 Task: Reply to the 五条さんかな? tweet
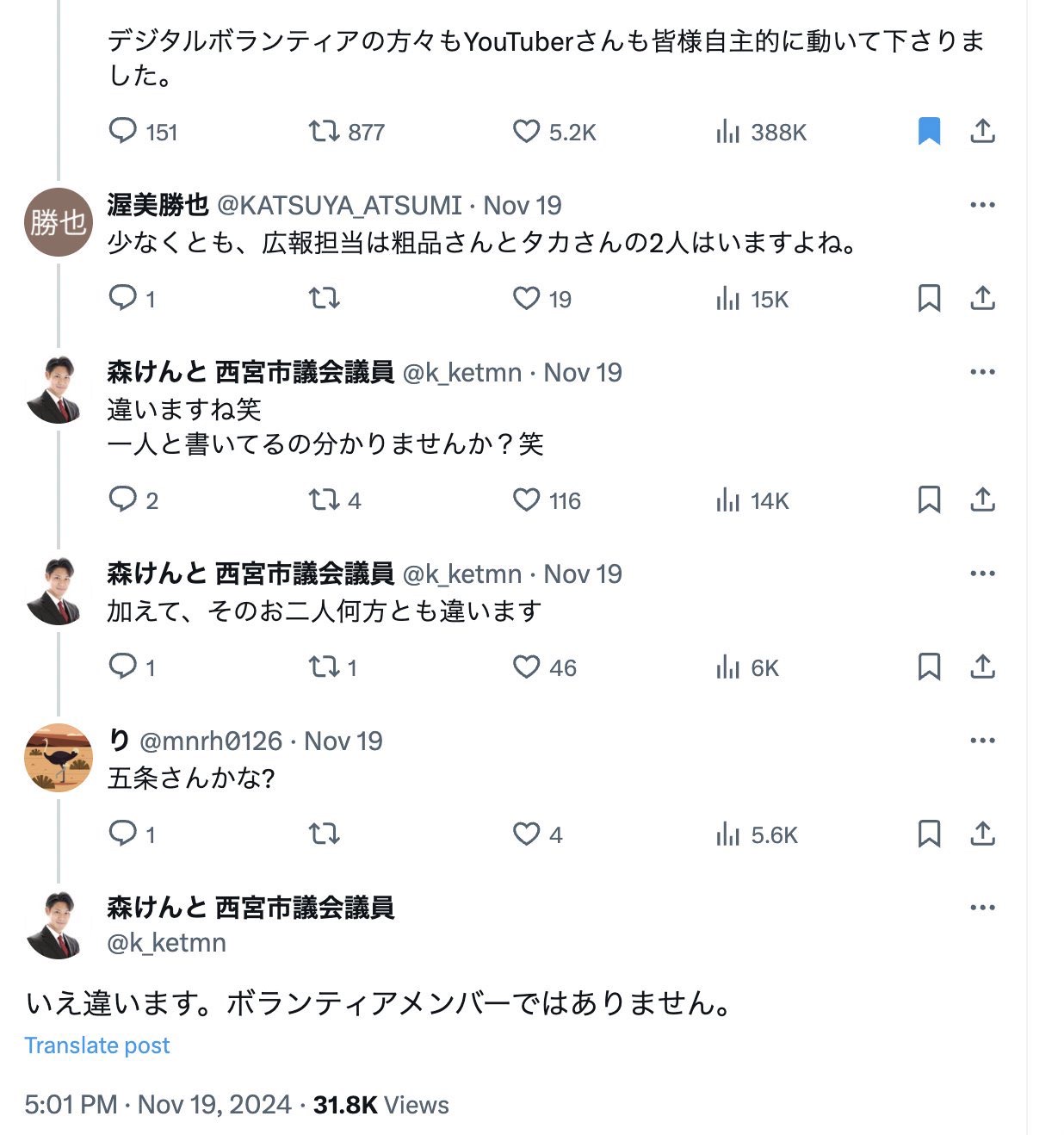[x=123, y=834]
